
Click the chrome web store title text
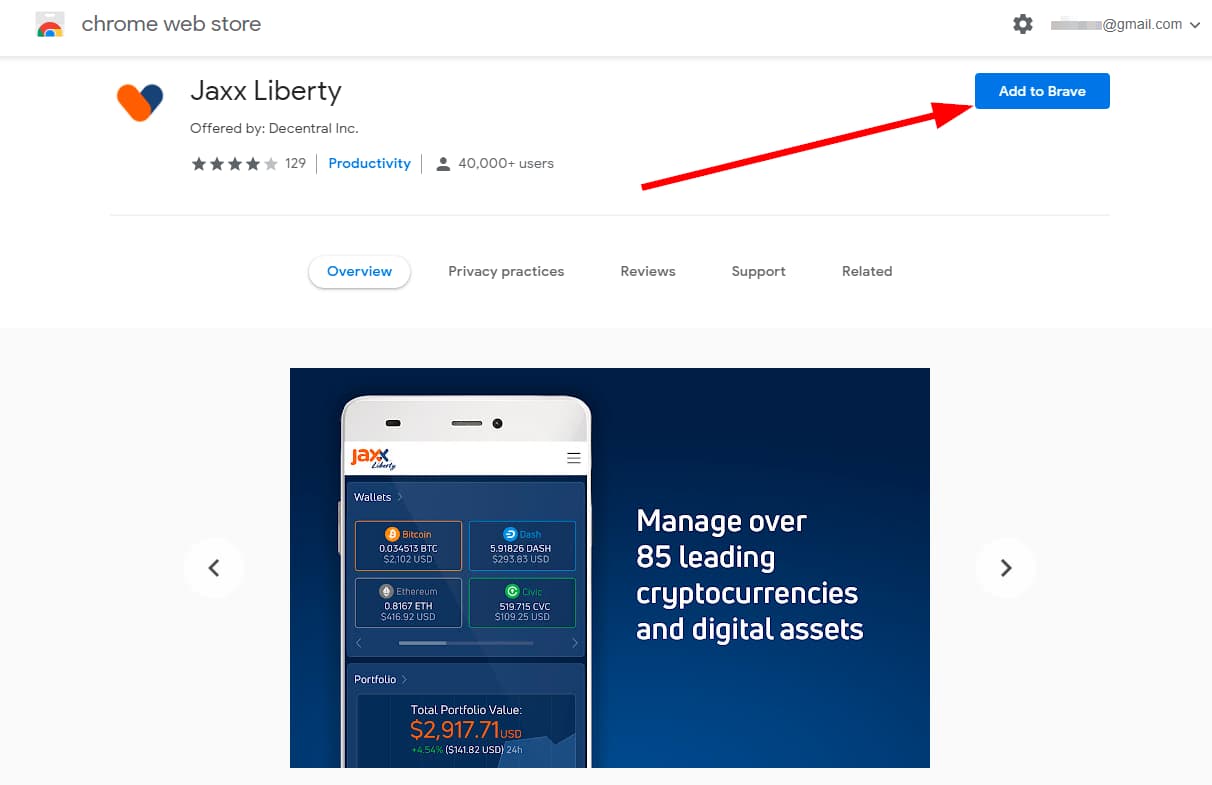[171, 24]
